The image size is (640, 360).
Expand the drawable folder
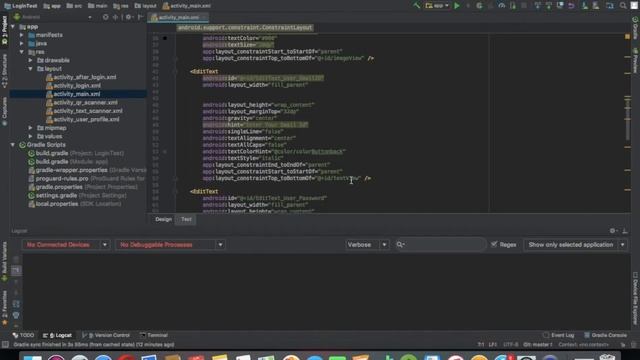pos(31,60)
